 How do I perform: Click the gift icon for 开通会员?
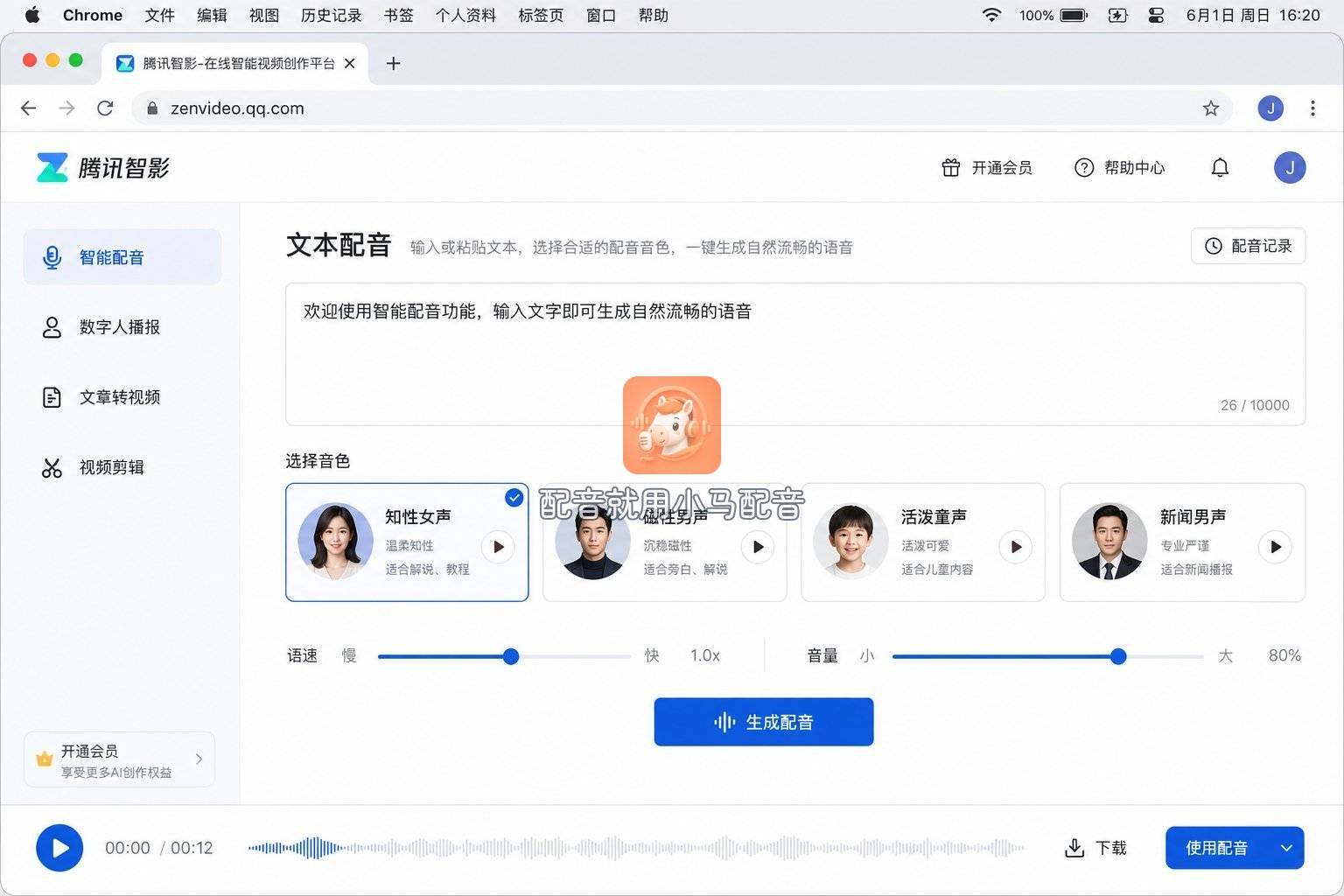tap(950, 167)
